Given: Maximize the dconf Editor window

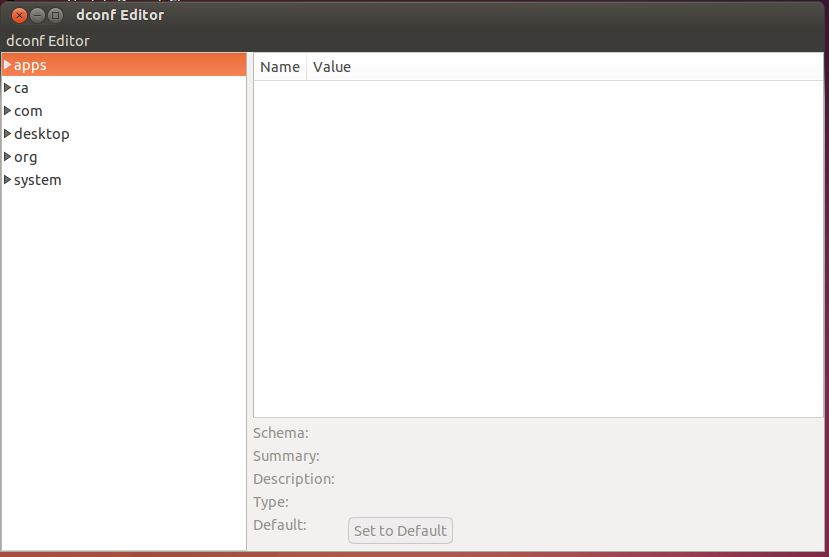Looking at the screenshot, I should (55, 15).
